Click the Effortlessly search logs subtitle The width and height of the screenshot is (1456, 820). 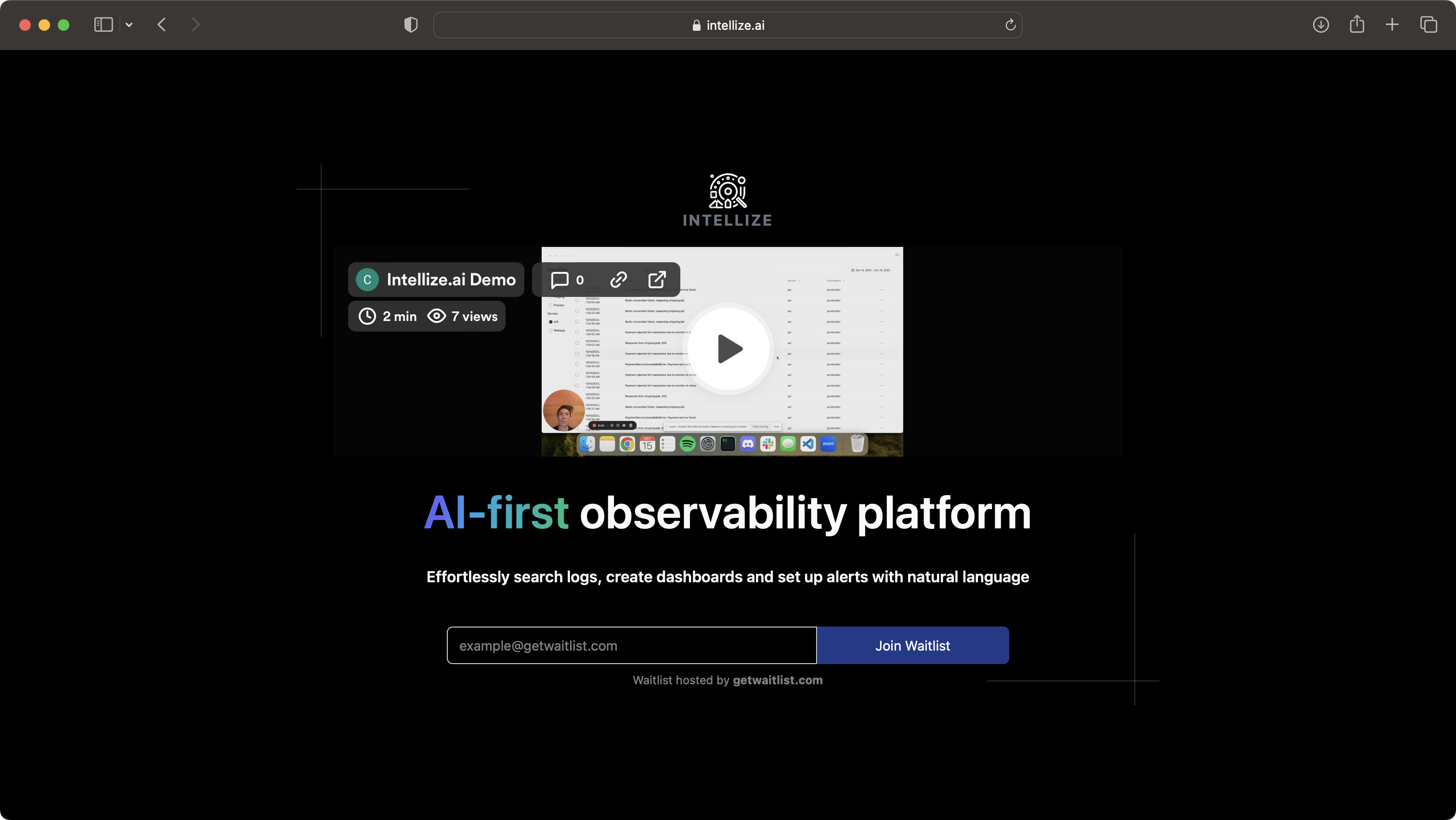coord(728,577)
